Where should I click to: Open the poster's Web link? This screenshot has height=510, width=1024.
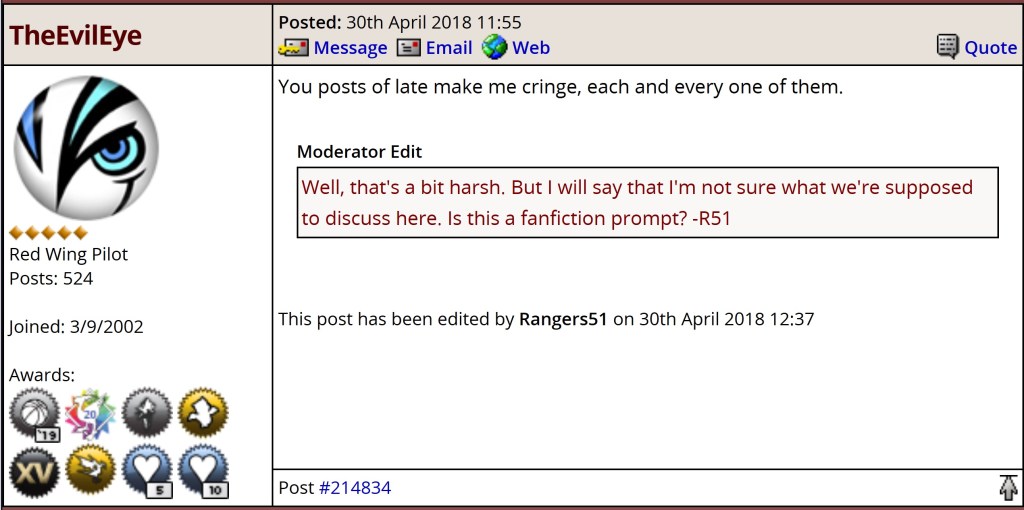(x=531, y=48)
